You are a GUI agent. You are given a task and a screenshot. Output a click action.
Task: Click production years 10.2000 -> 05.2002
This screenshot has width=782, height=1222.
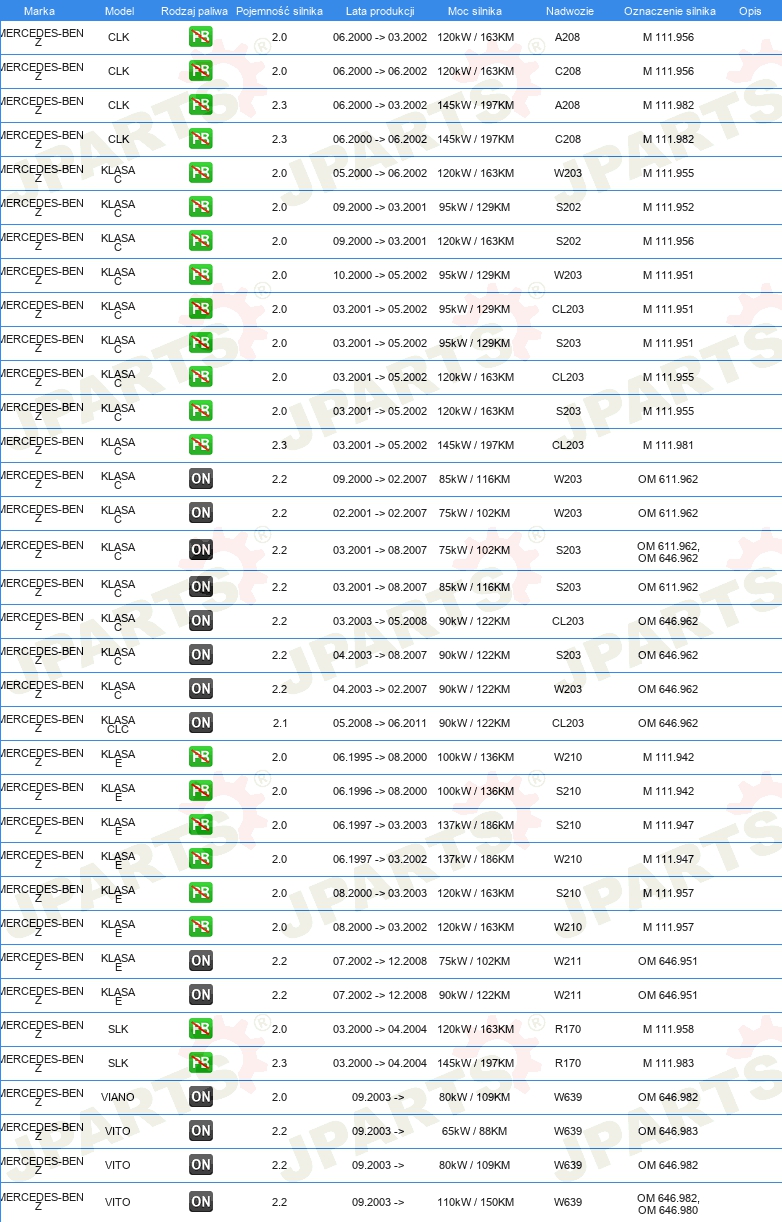coord(380,275)
